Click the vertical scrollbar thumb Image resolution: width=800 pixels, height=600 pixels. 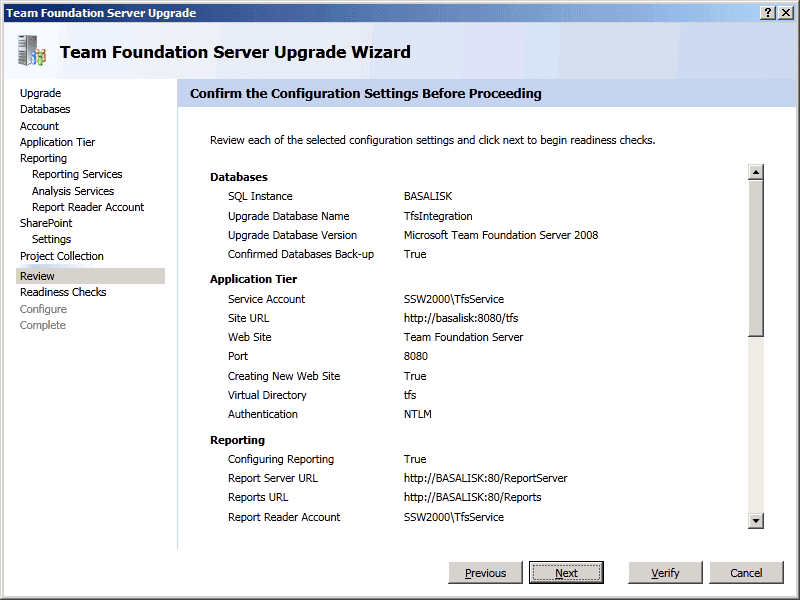click(755, 258)
